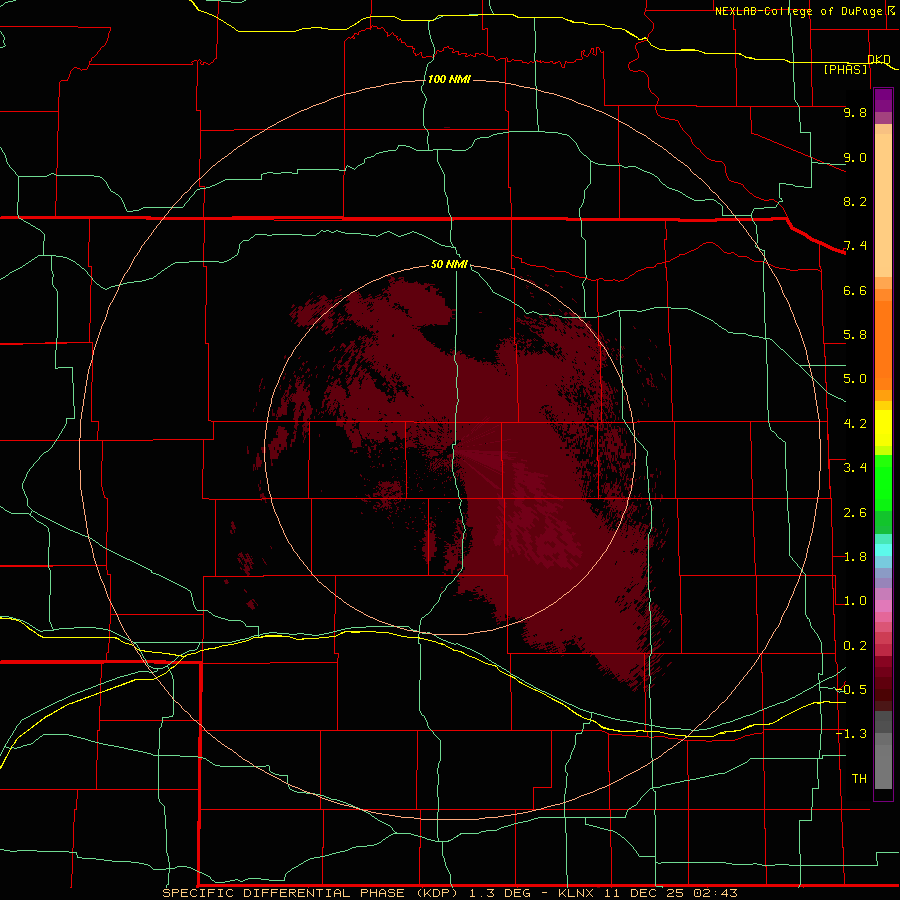The width and height of the screenshot is (900, 900).
Task: Click the 9.0 value on the color scale
Action: [x=855, y=157]
